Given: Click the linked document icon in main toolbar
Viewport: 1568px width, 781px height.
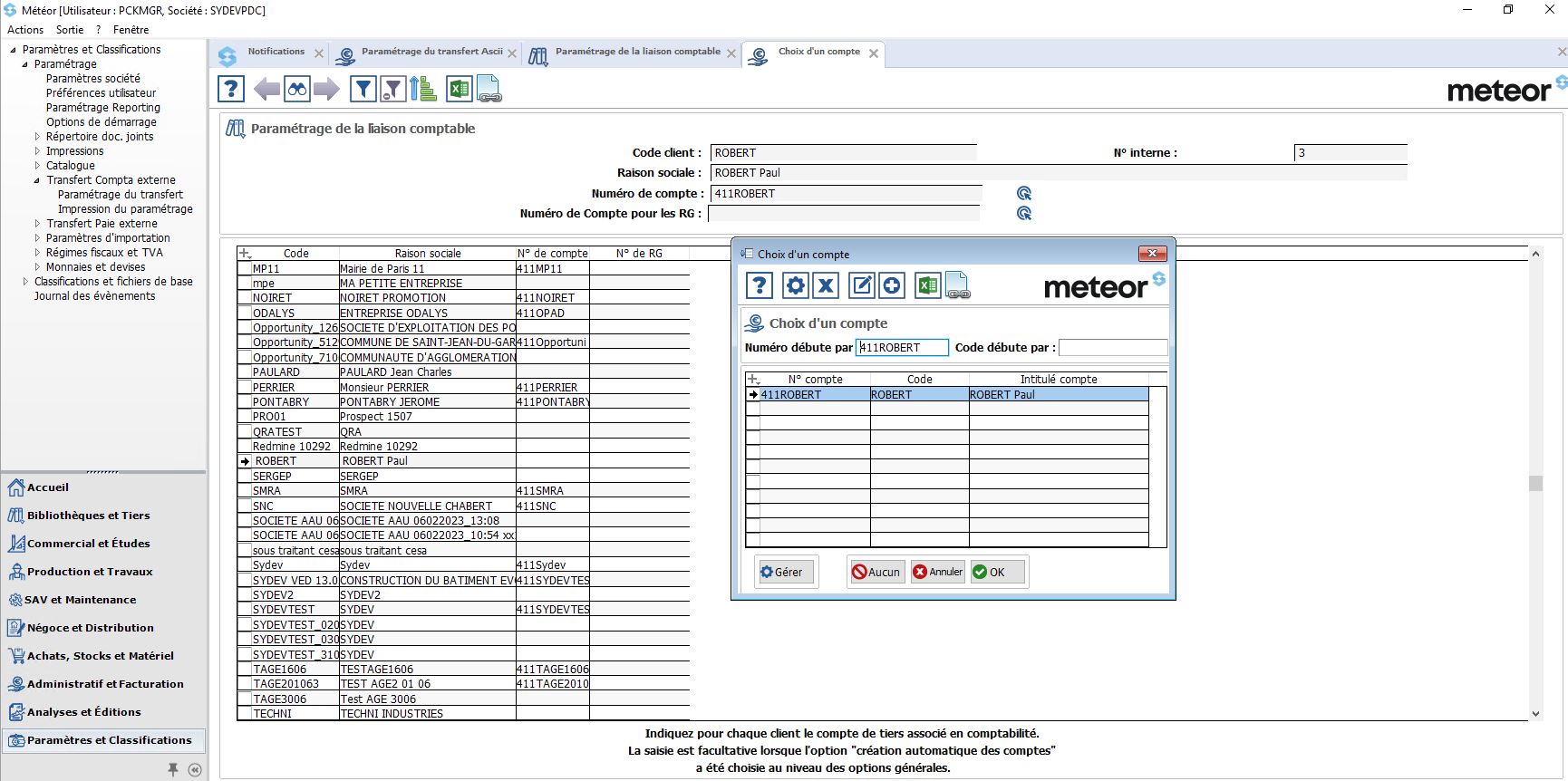Looking at the screenshot, I should (x=489, y=89).
